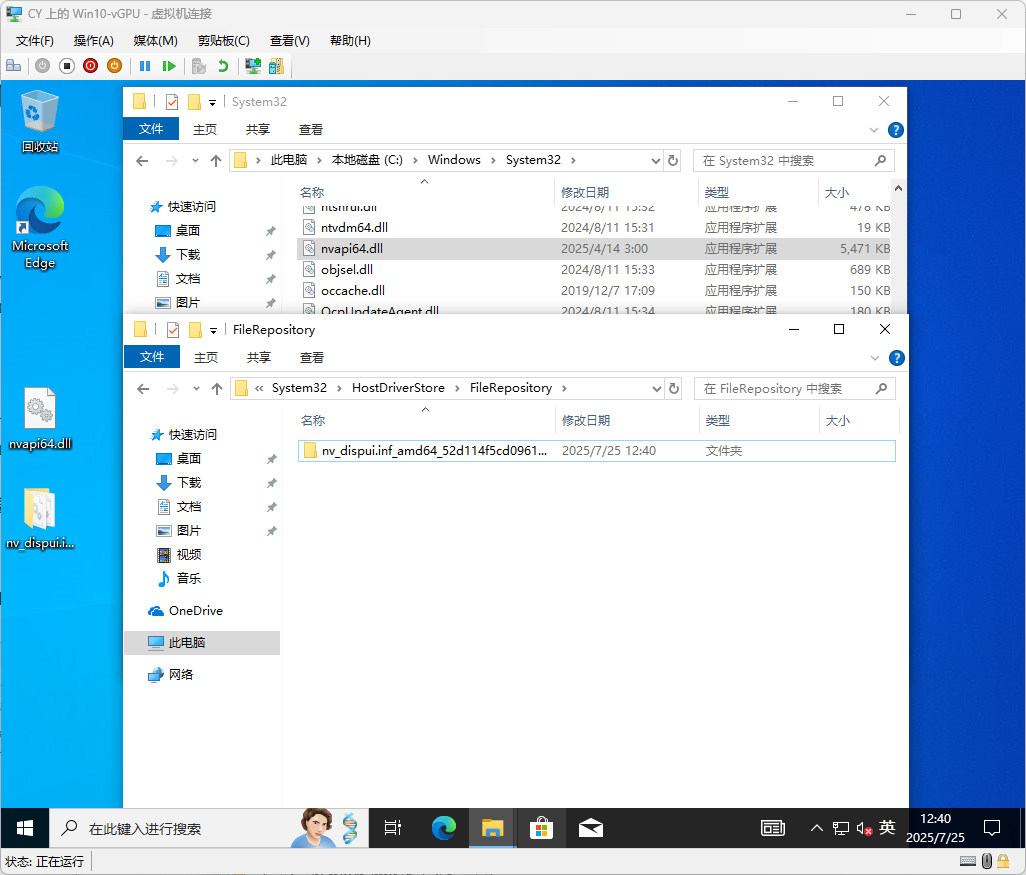The image size is (1026, 875).
Task: Toggle the 英 input language indicator
Action: pyautogui.click(x=887, y=828)
